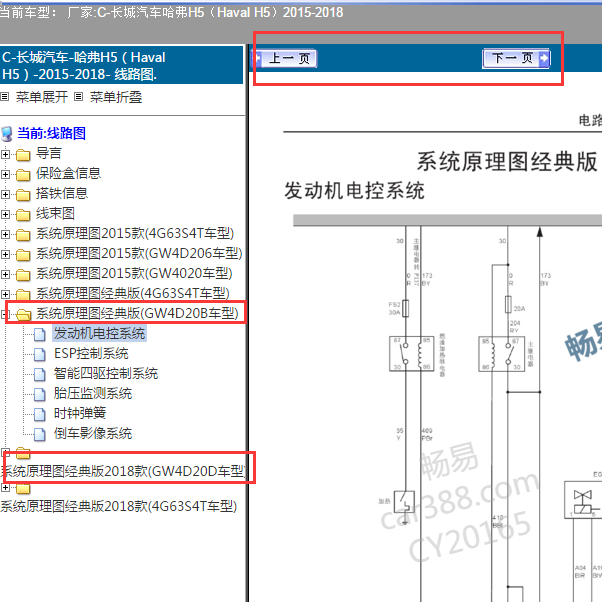Open the 保险盒信息 tree item

coord(68,173)
